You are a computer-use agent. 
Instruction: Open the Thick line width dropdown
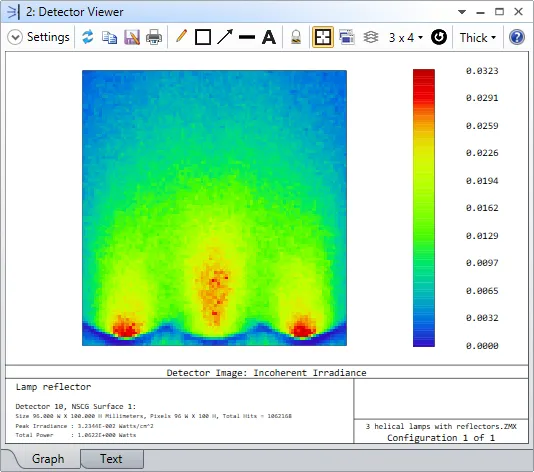478,37
